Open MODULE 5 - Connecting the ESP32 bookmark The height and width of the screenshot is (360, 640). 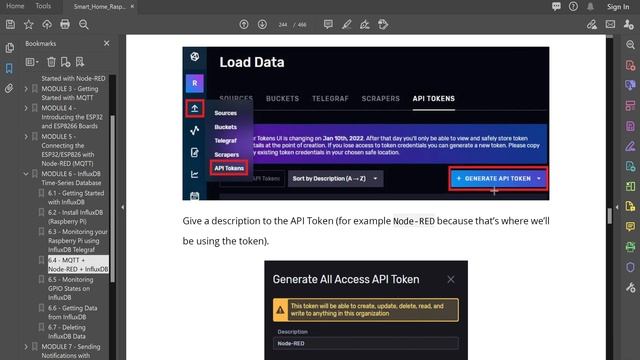tap(68, 150)
